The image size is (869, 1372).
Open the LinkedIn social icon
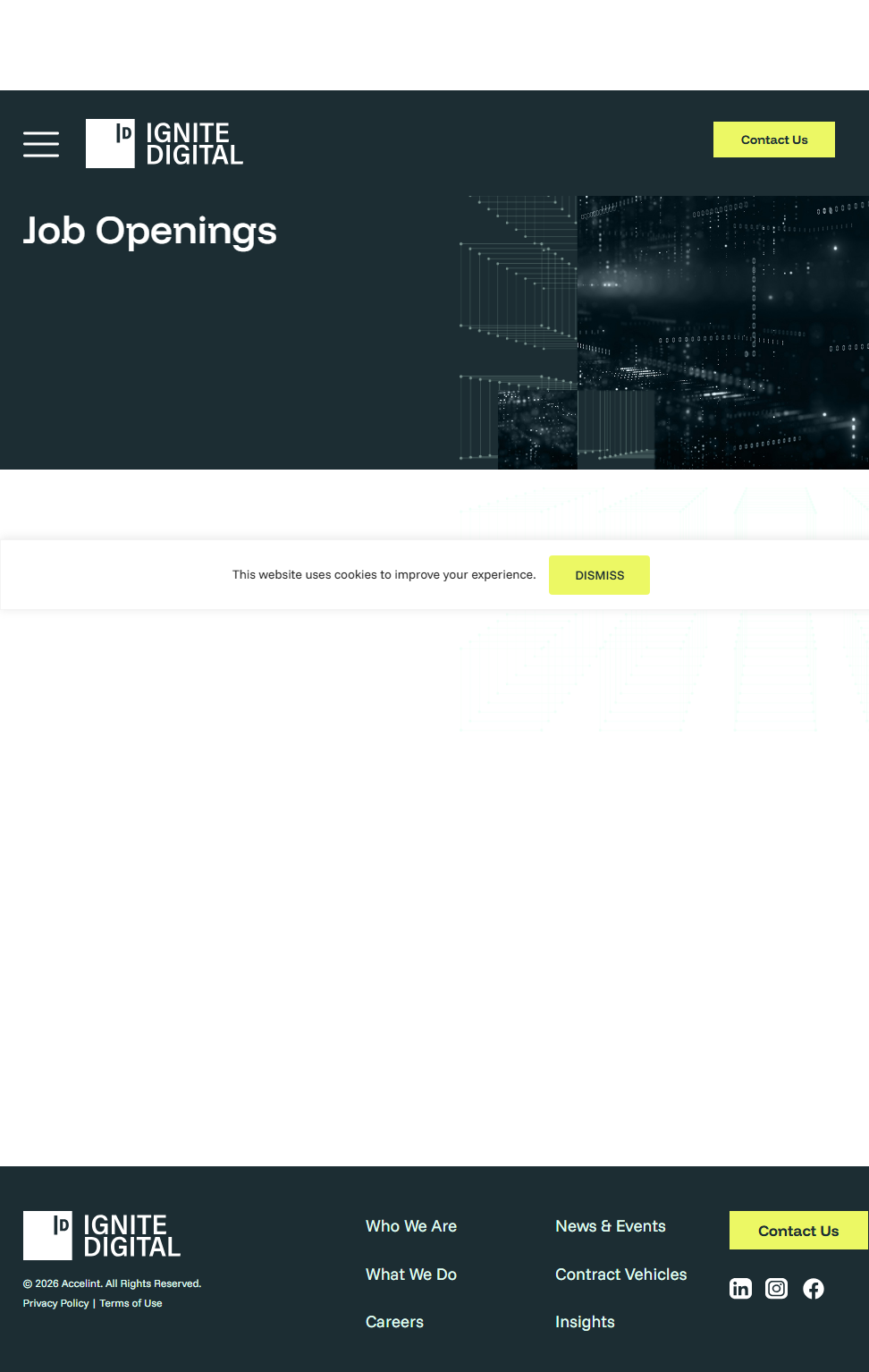tap(740, 1288)
